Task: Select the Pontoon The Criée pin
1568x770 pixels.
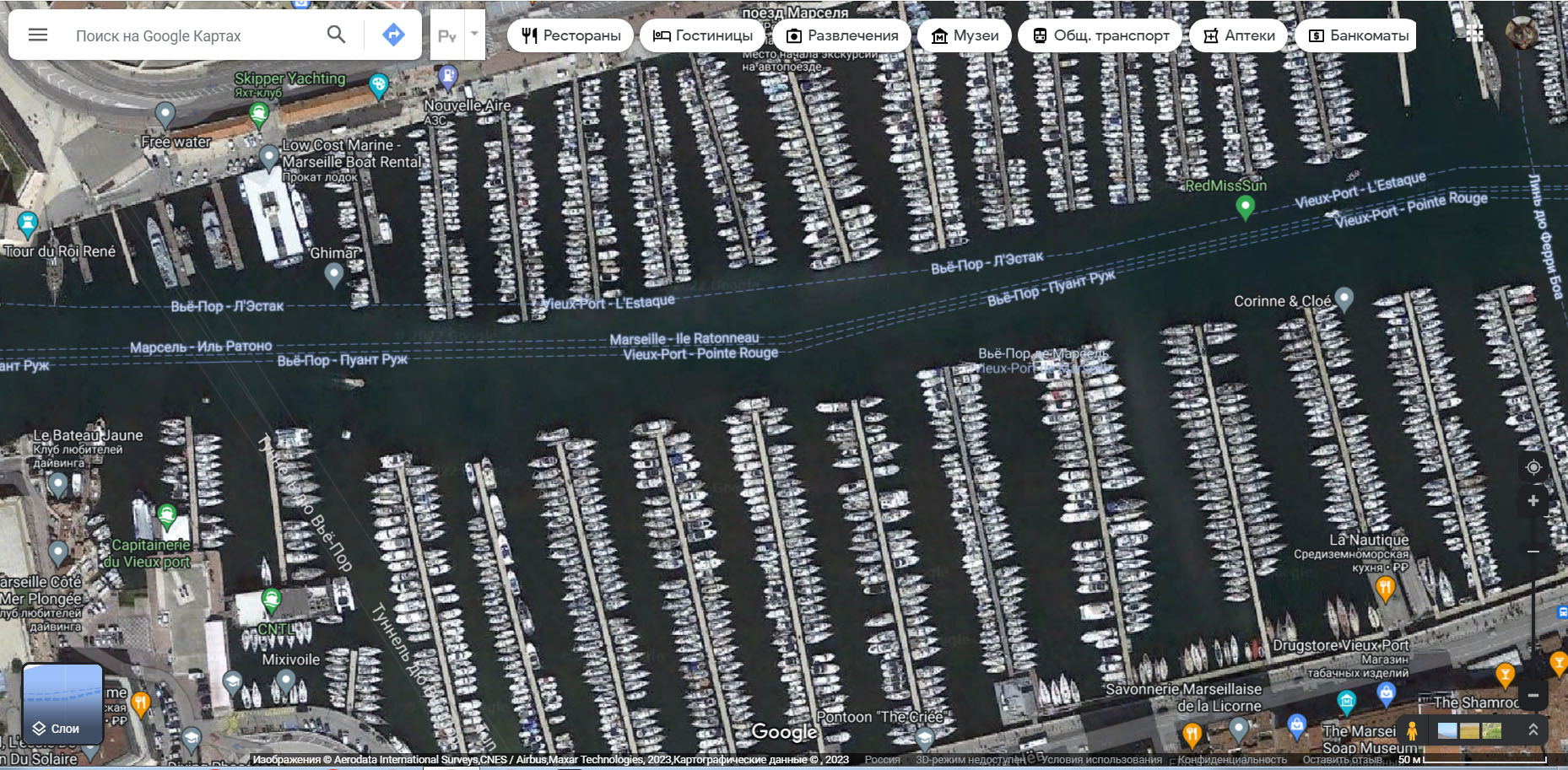Action: point(925,740)
